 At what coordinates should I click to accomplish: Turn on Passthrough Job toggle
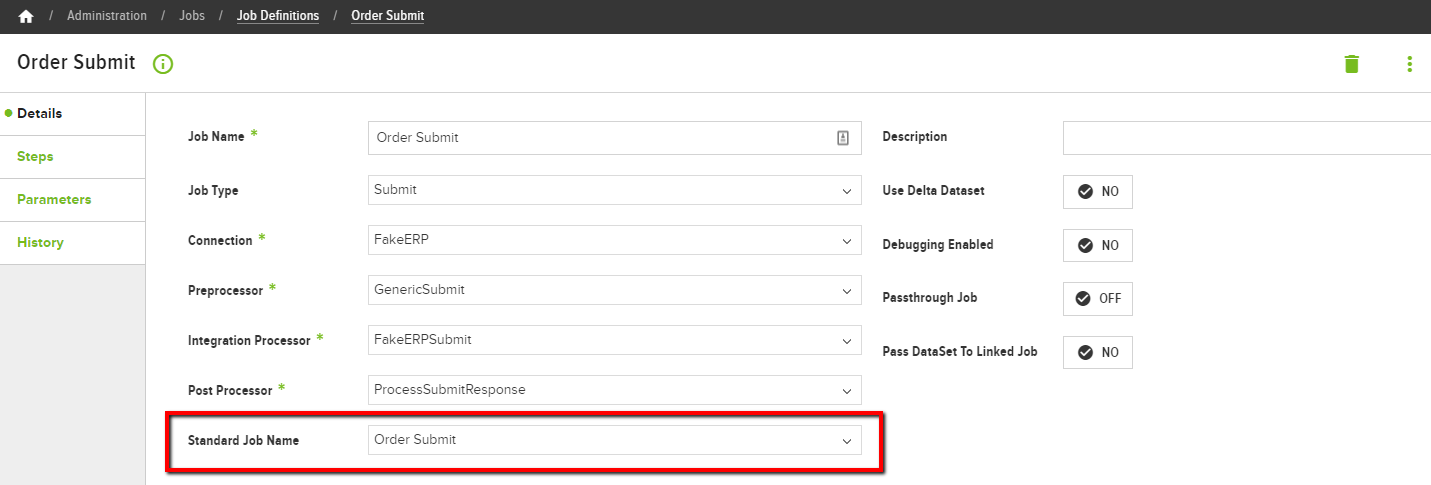coord(1098,298)
